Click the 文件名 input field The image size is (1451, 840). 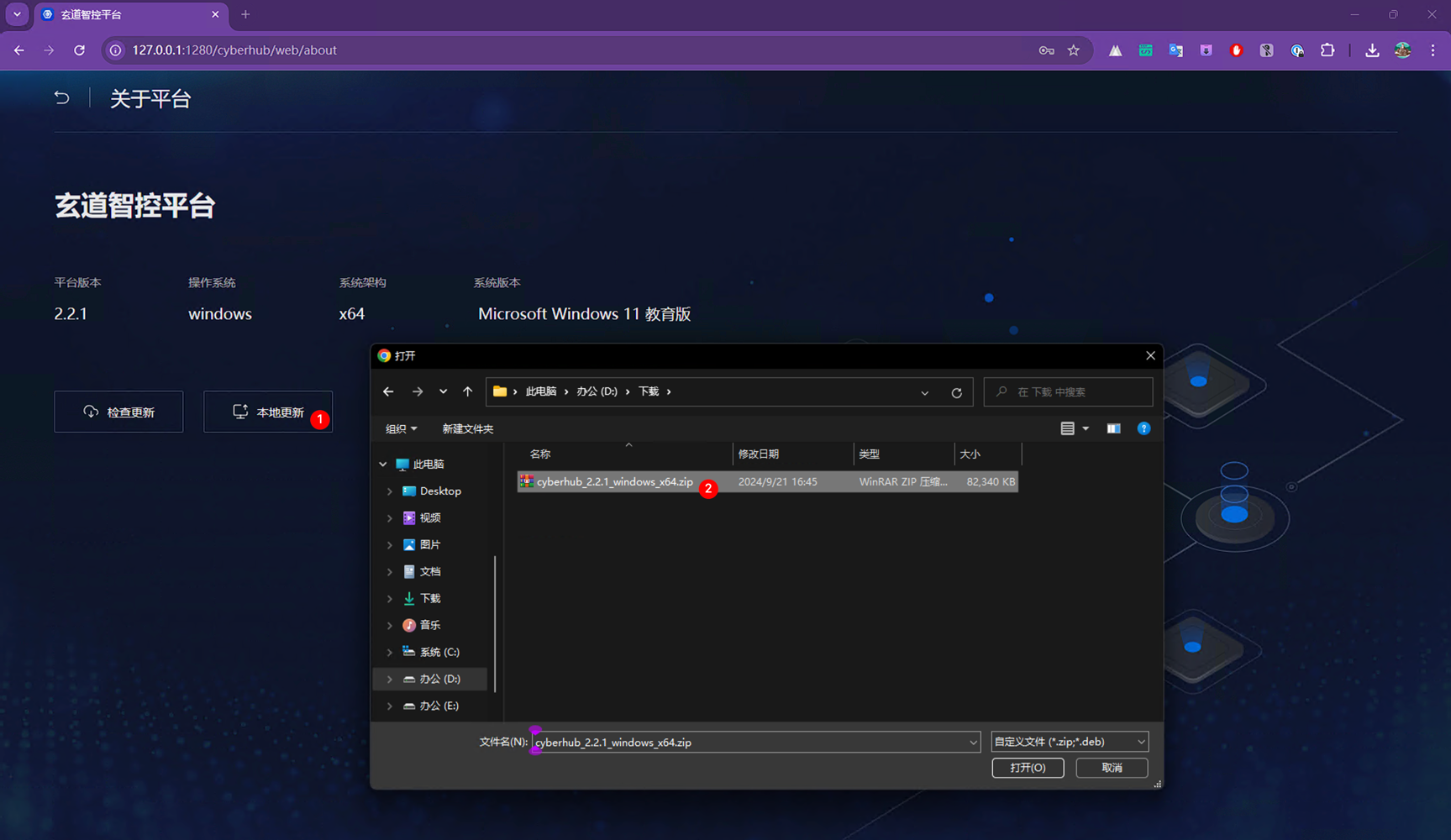click(755, 742)
